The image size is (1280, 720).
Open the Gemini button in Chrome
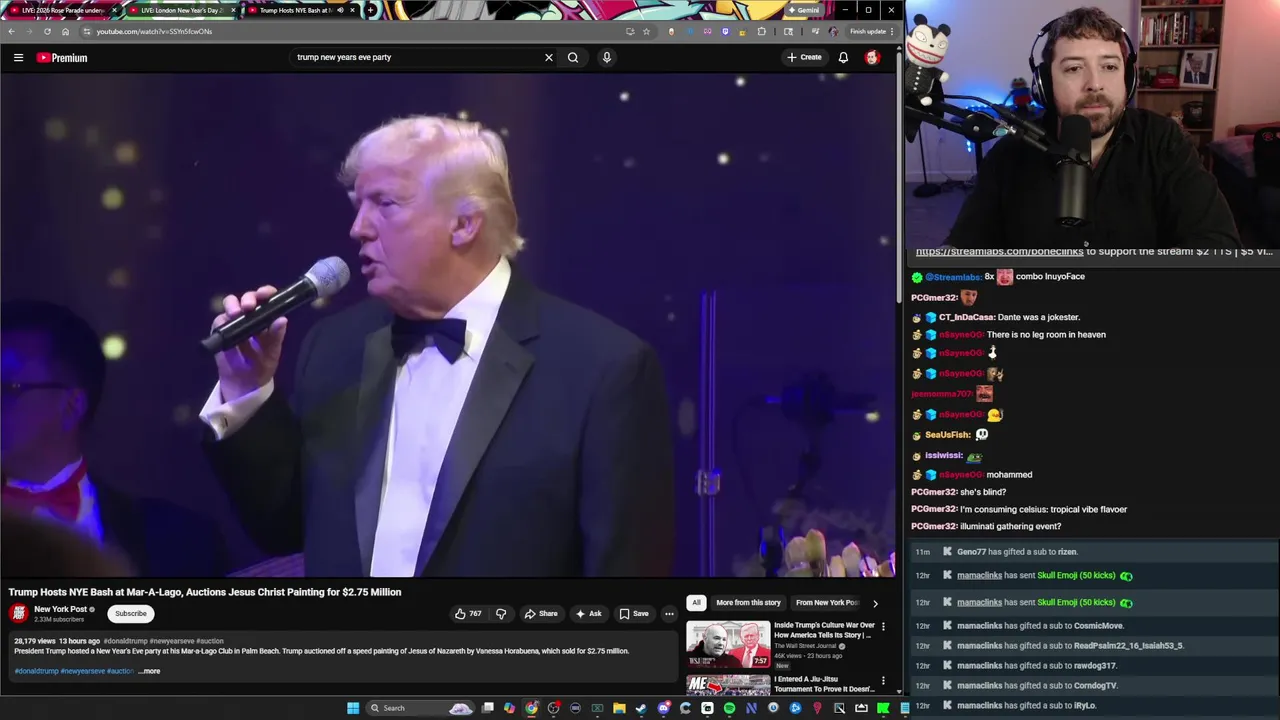[805, 10]
